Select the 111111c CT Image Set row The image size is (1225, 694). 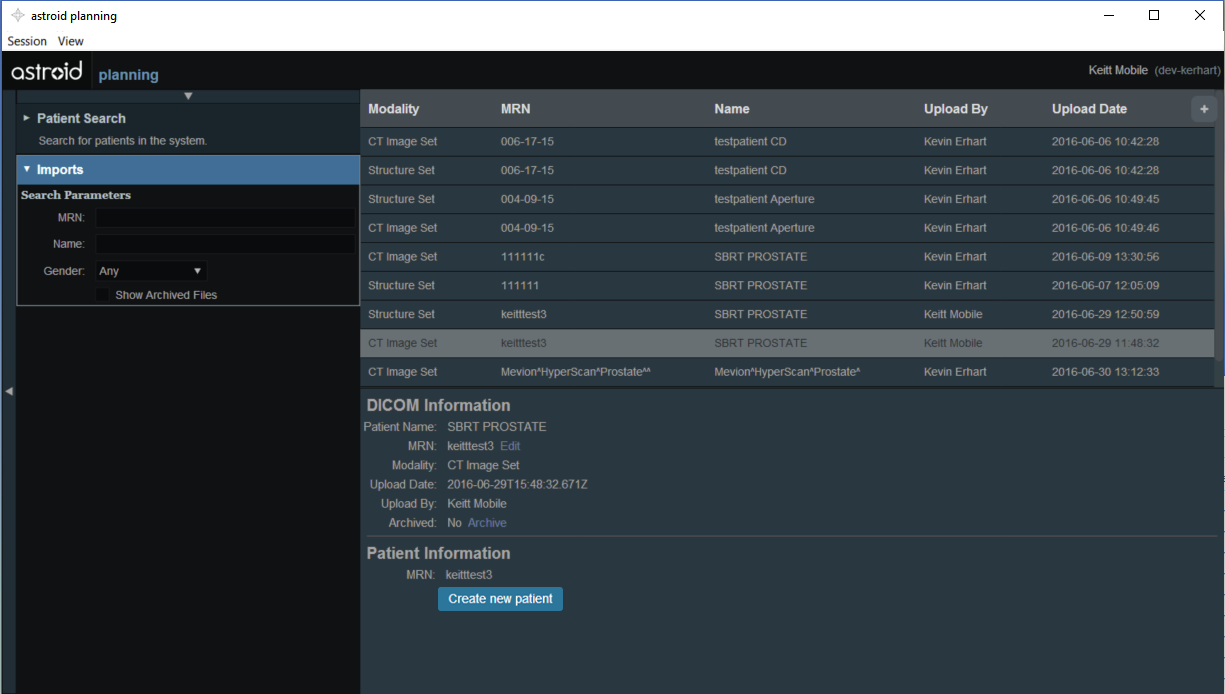pyautogui.click(x=786, y=257)
